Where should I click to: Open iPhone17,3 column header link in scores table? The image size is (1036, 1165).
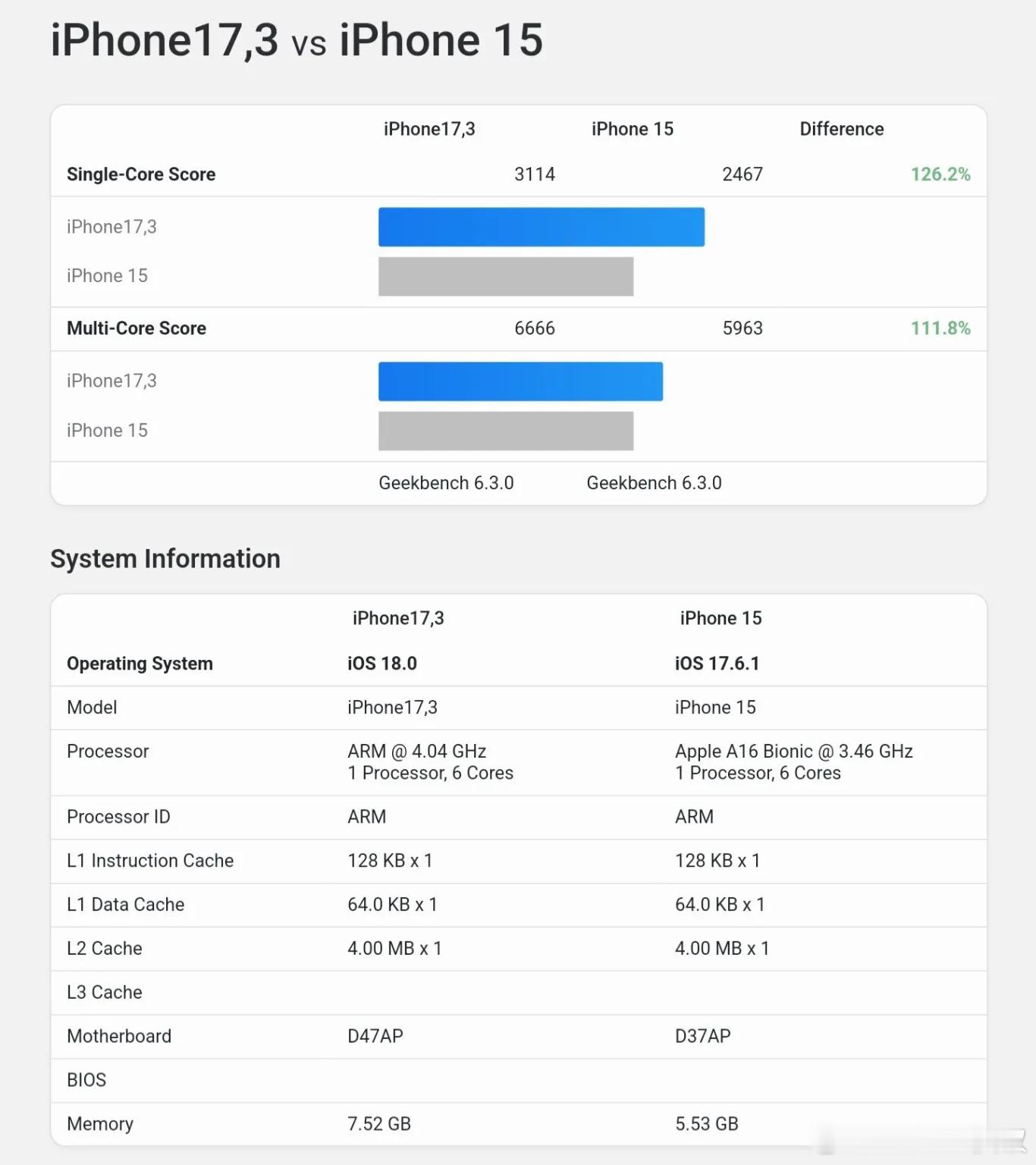[429, 129]
